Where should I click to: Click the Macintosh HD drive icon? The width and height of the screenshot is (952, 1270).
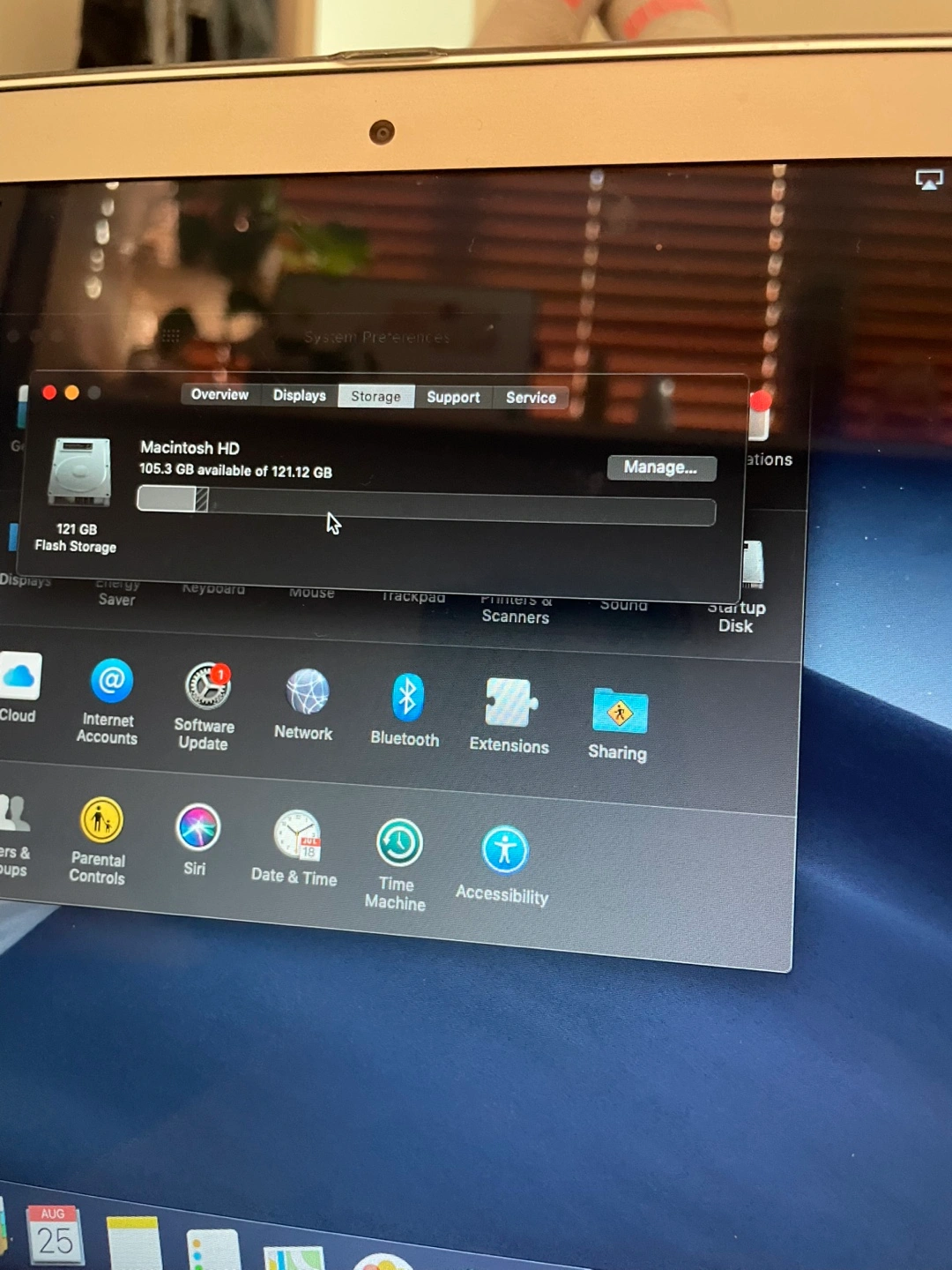(x=79, y=472)
